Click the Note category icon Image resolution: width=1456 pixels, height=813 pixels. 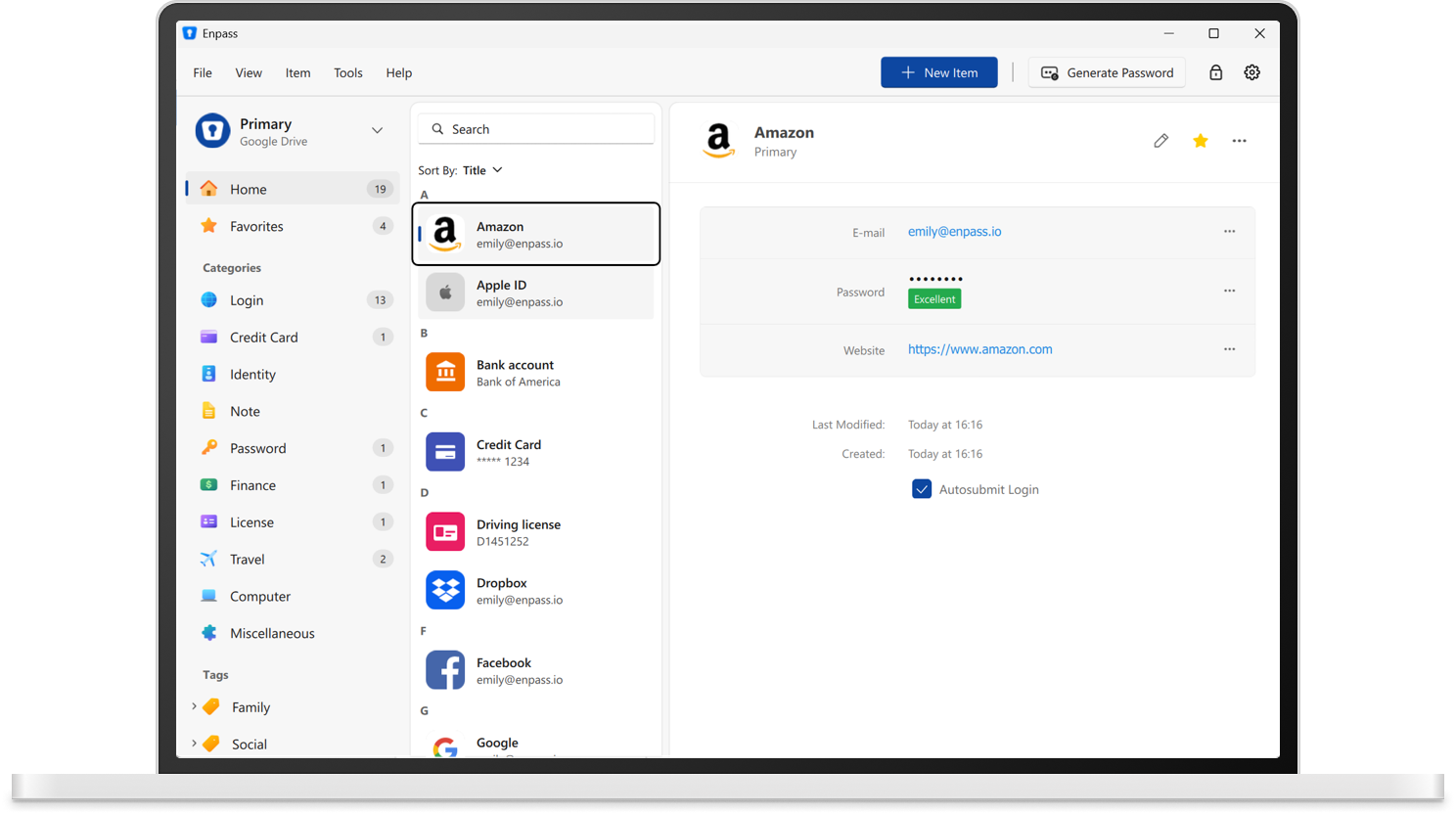208,411
